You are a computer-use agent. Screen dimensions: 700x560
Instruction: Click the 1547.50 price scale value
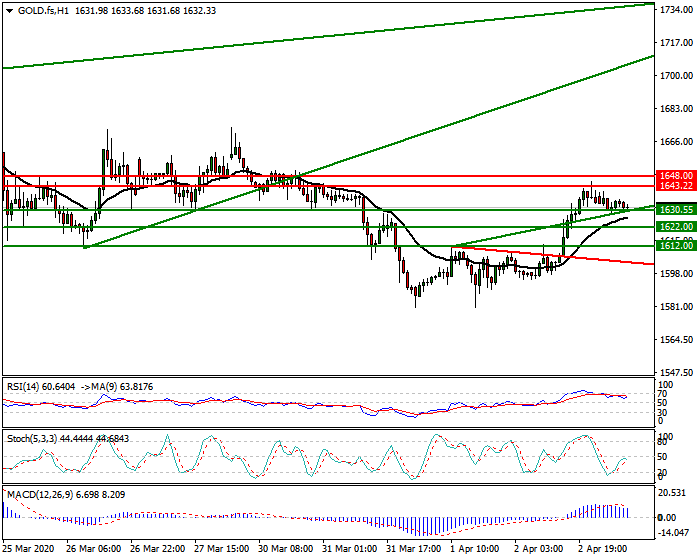click(x=676, y=372)
